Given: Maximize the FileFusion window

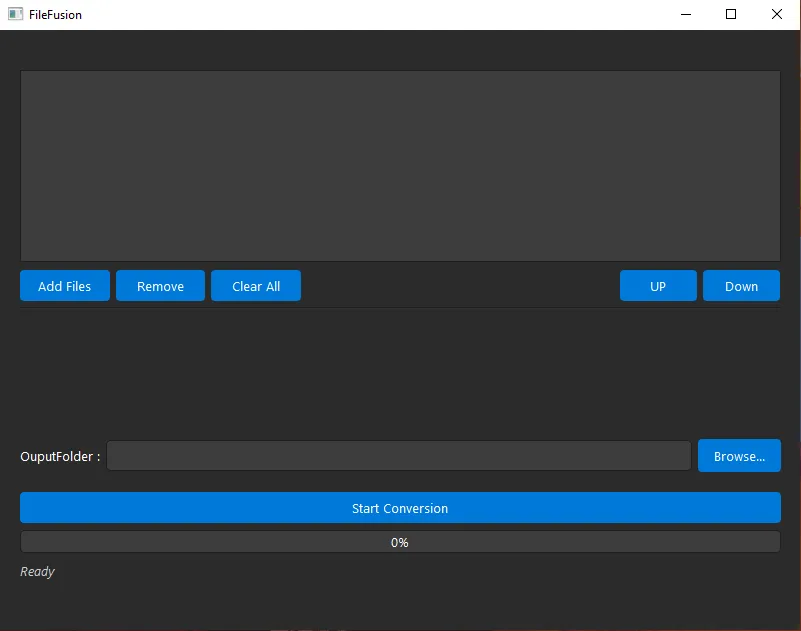Looking at the screenshot, I should [x=731, y=15].
